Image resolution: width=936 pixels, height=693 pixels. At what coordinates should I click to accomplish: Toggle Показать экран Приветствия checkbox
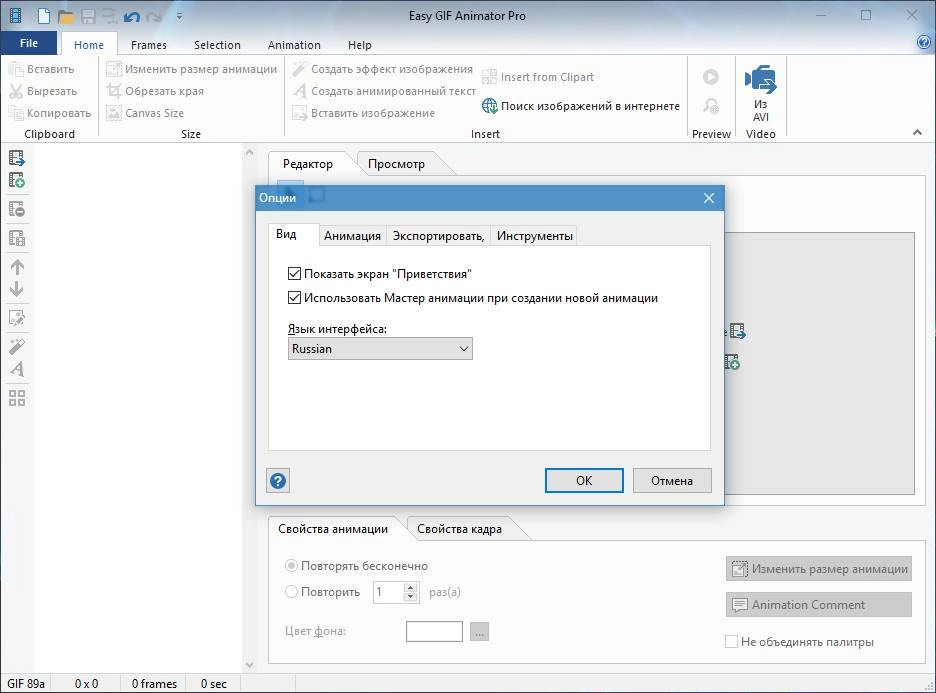[294, 274]
